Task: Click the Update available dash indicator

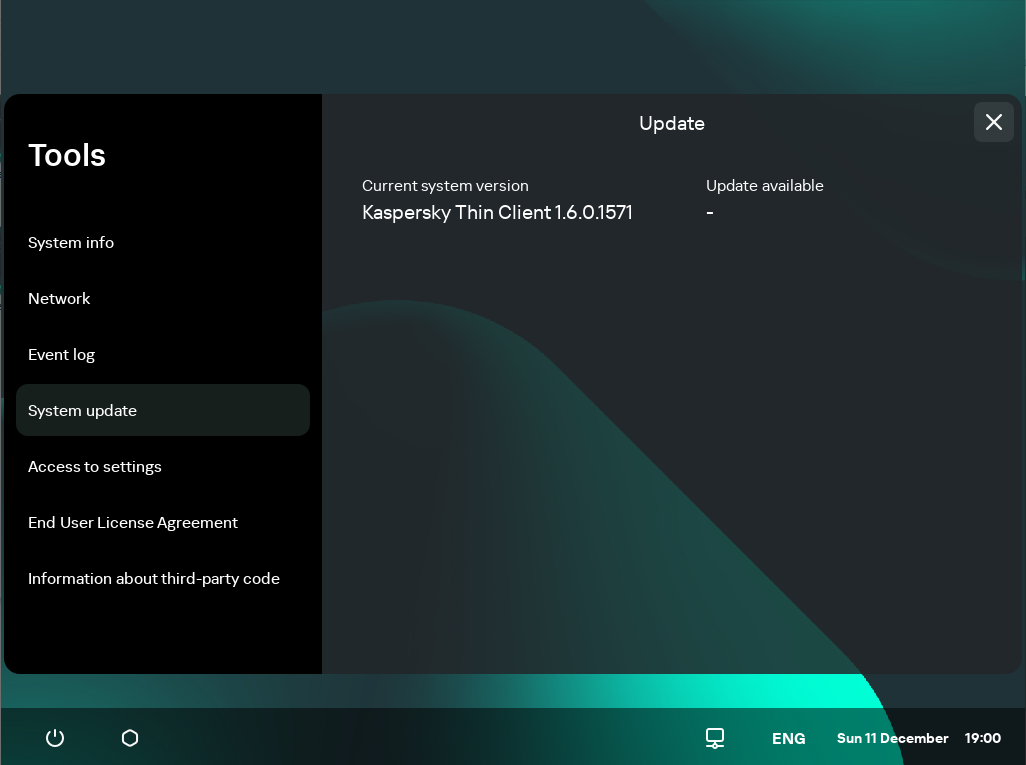Action: (x=710, y=212)
